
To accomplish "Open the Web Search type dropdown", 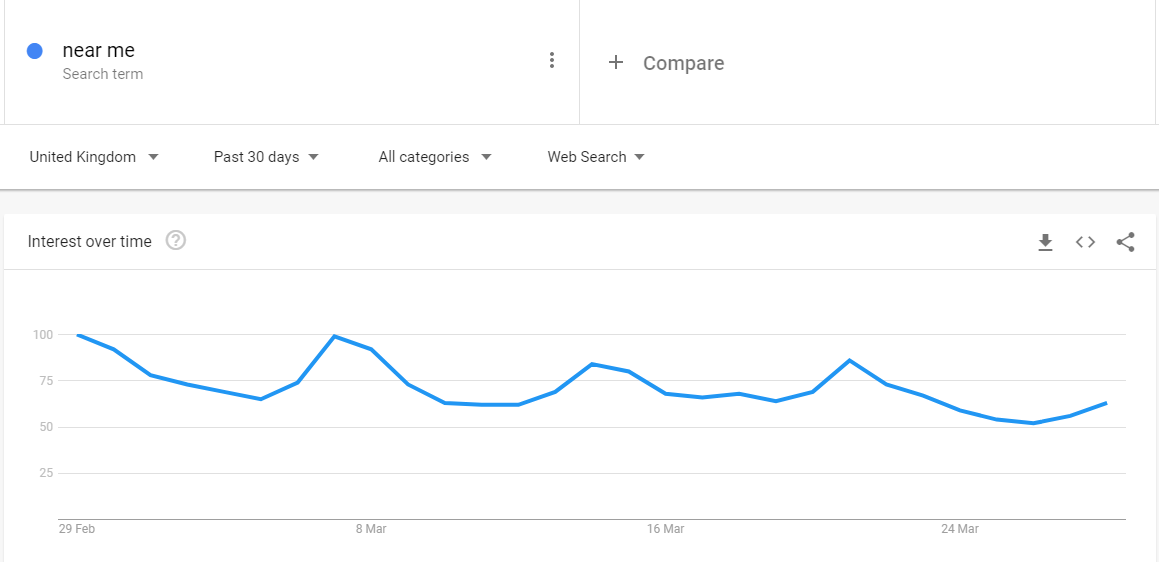I will 596,157.
